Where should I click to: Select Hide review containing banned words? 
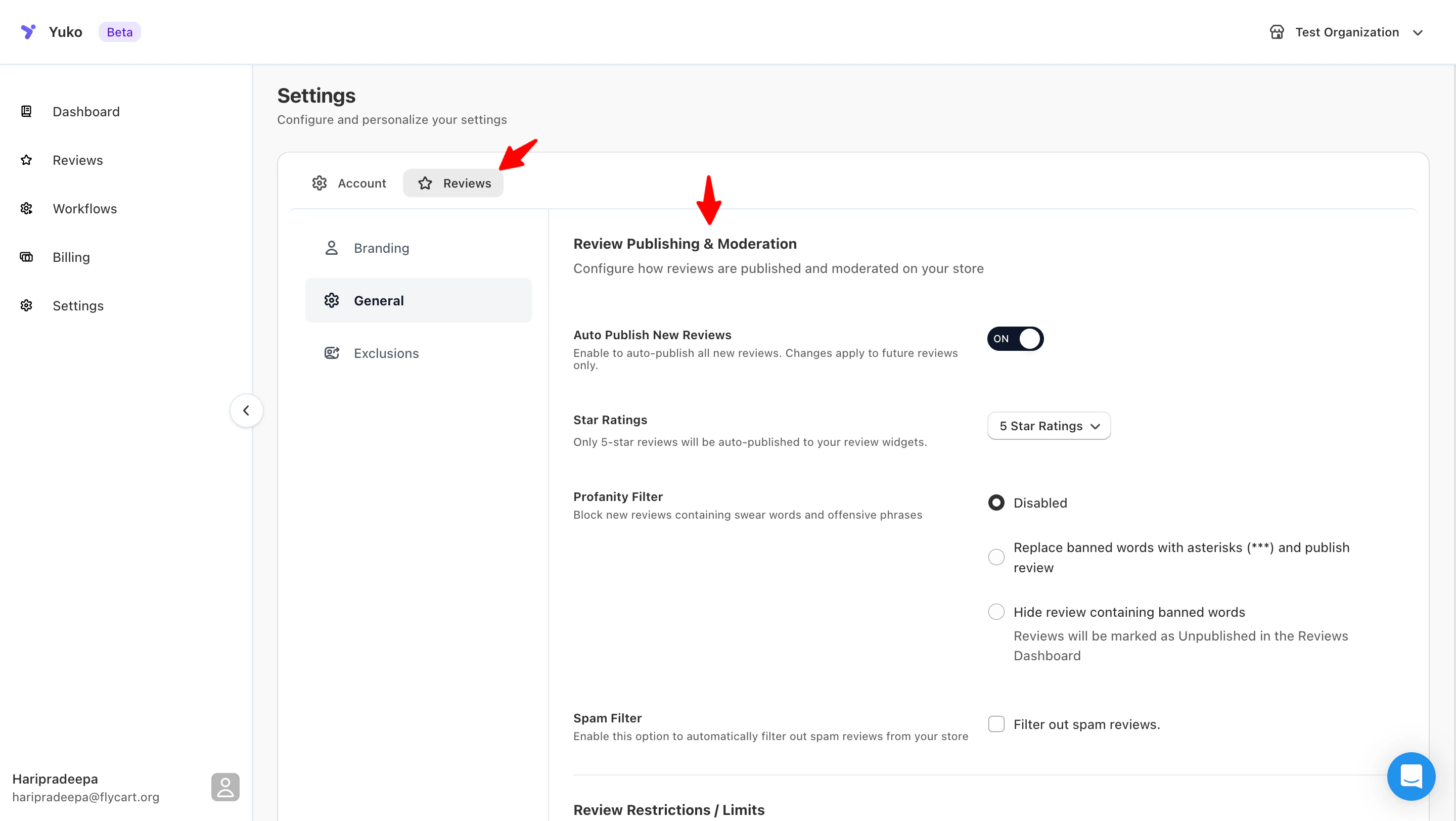996,612
